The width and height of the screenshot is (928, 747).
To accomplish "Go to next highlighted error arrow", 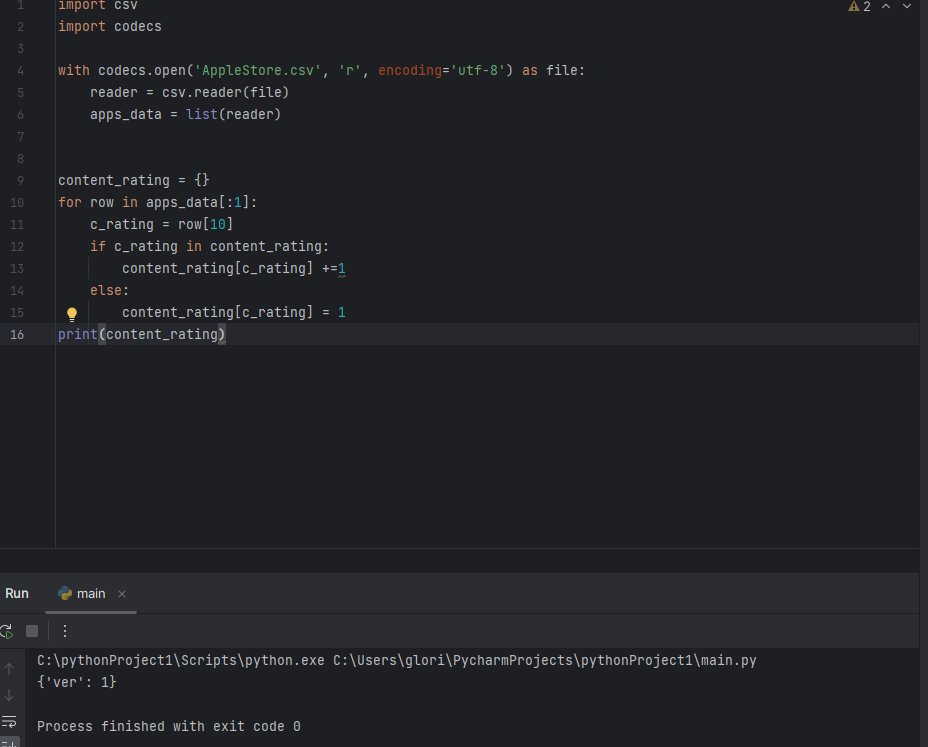I will point(907,7).
